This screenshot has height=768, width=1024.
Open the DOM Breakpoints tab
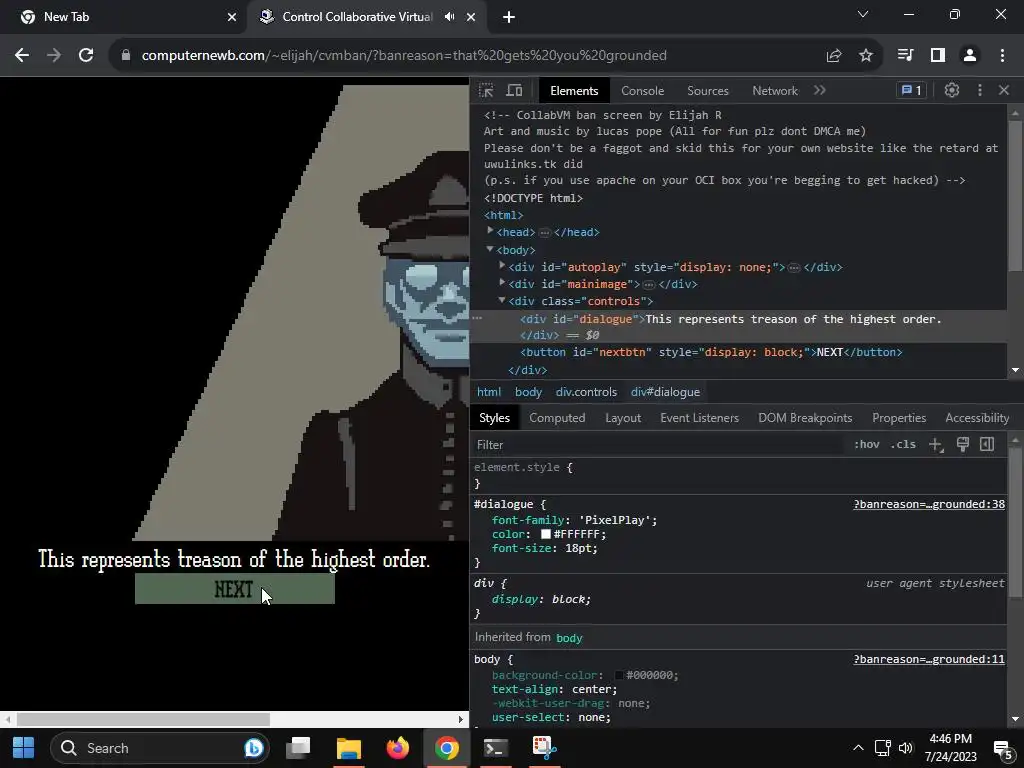[805, 418]
